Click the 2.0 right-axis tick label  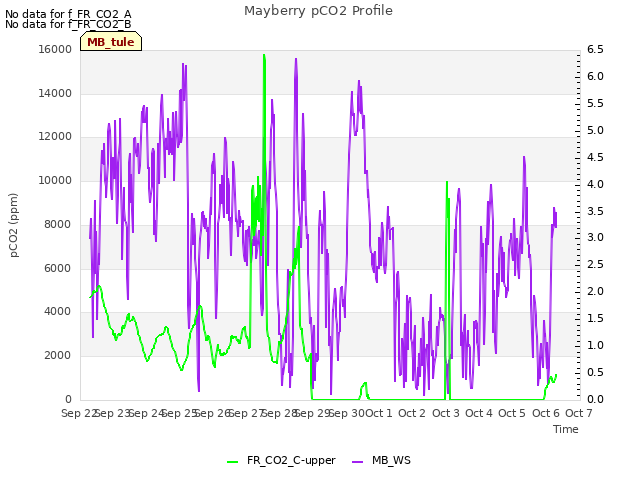(x=595, y=291)
